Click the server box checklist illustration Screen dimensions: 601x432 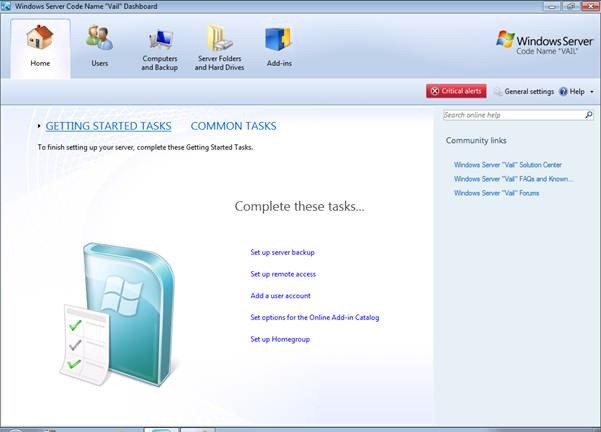119,314
